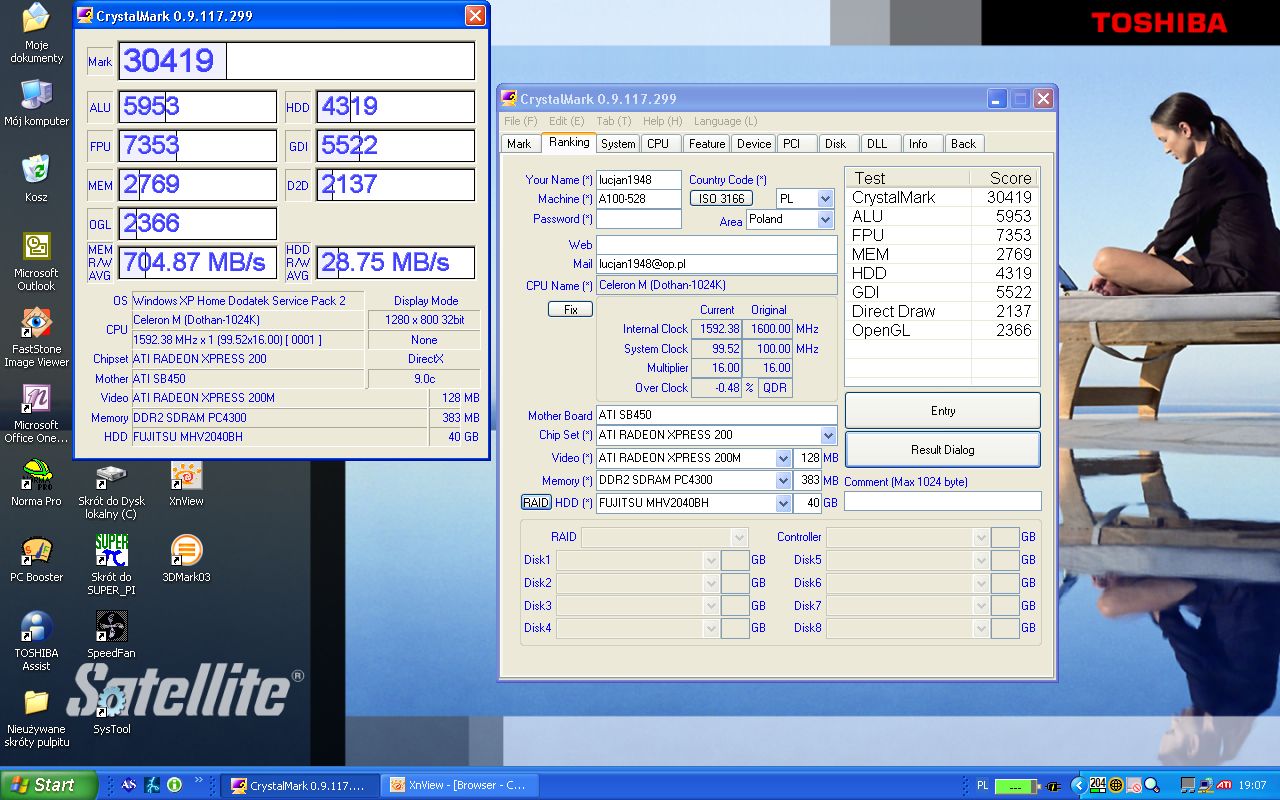The image size is (1280, 800).
Task: Launch Microsoft Outlook desktop shortcut
Action: (x=36, y=261)
